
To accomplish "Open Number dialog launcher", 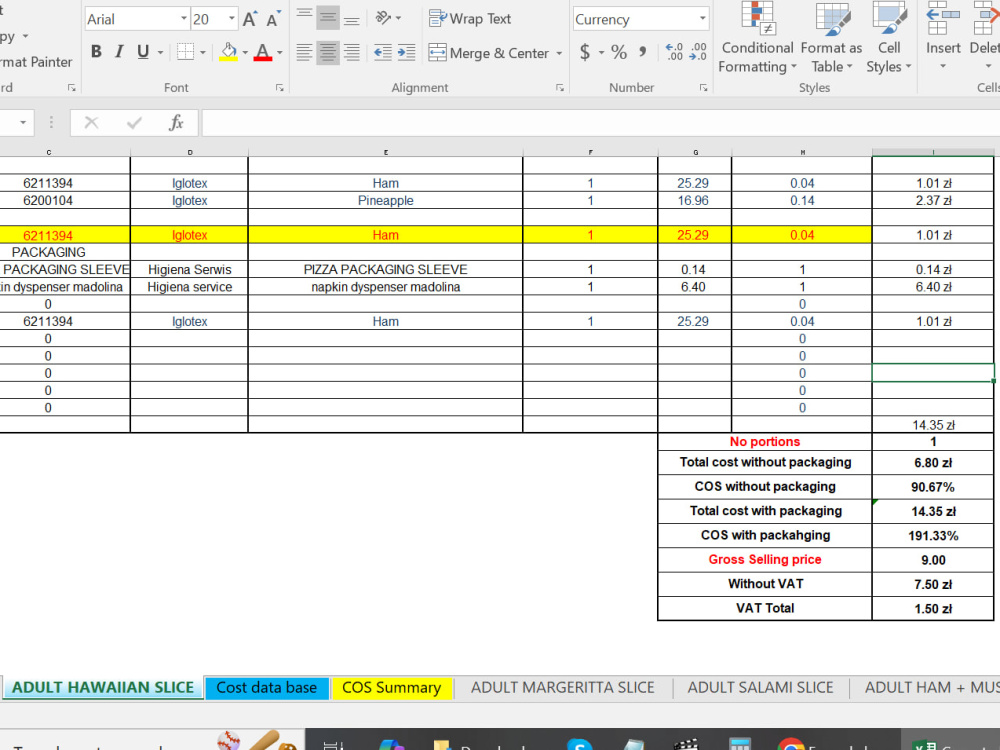I will (703, 88).
